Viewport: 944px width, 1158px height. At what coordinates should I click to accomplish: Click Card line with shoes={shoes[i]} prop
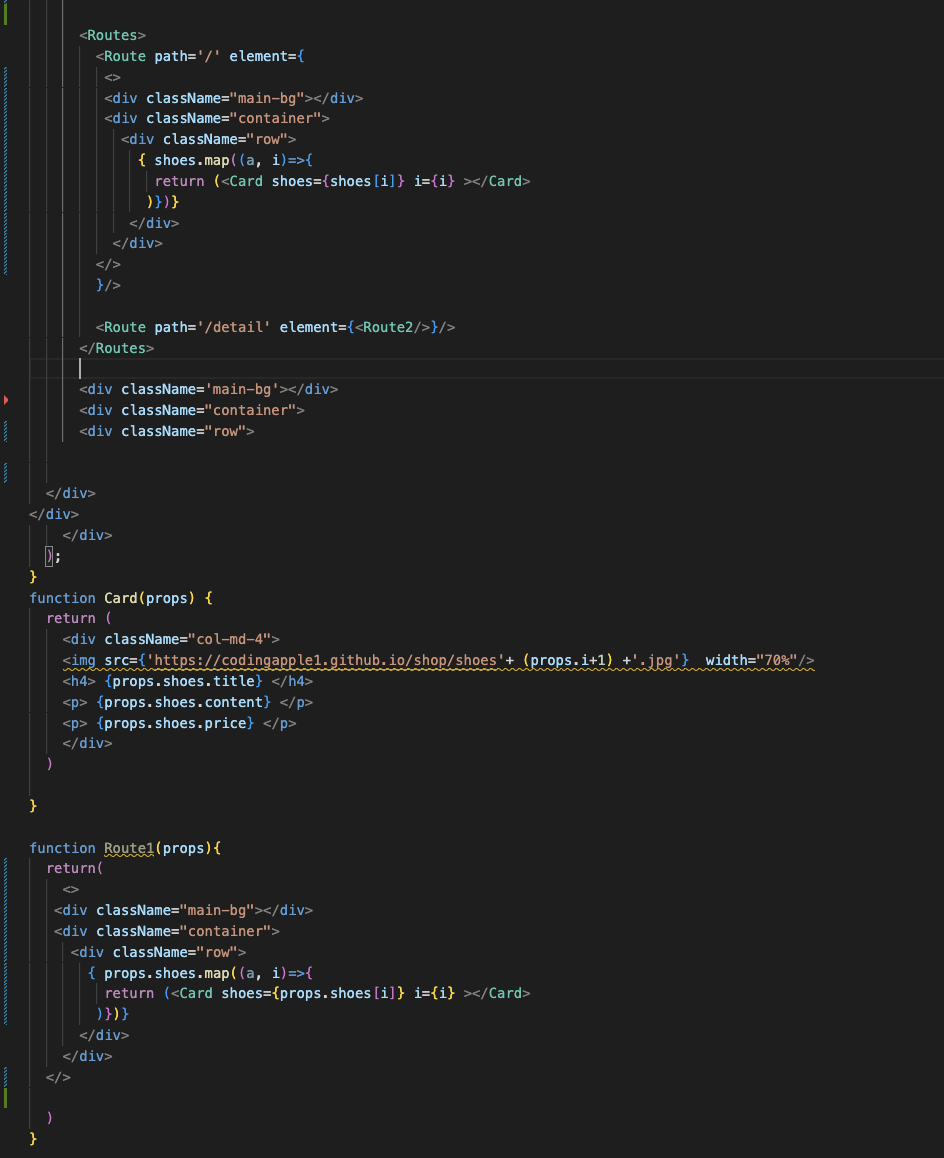click(x=343, y=181)
